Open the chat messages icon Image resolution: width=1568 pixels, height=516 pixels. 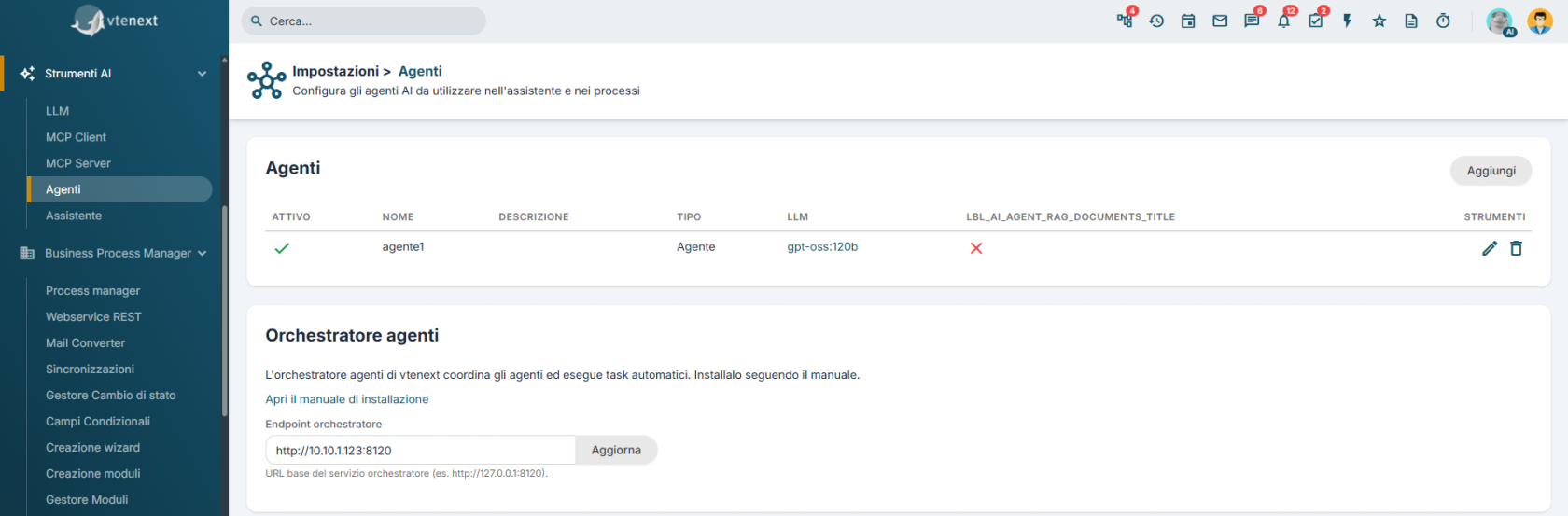1252,21
